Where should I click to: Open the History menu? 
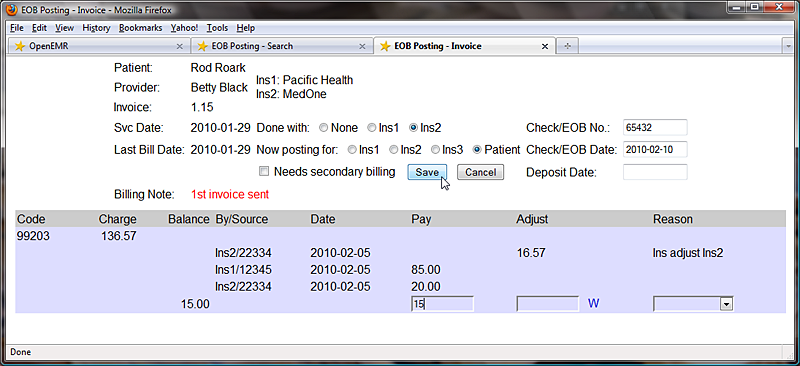(96, 28)
